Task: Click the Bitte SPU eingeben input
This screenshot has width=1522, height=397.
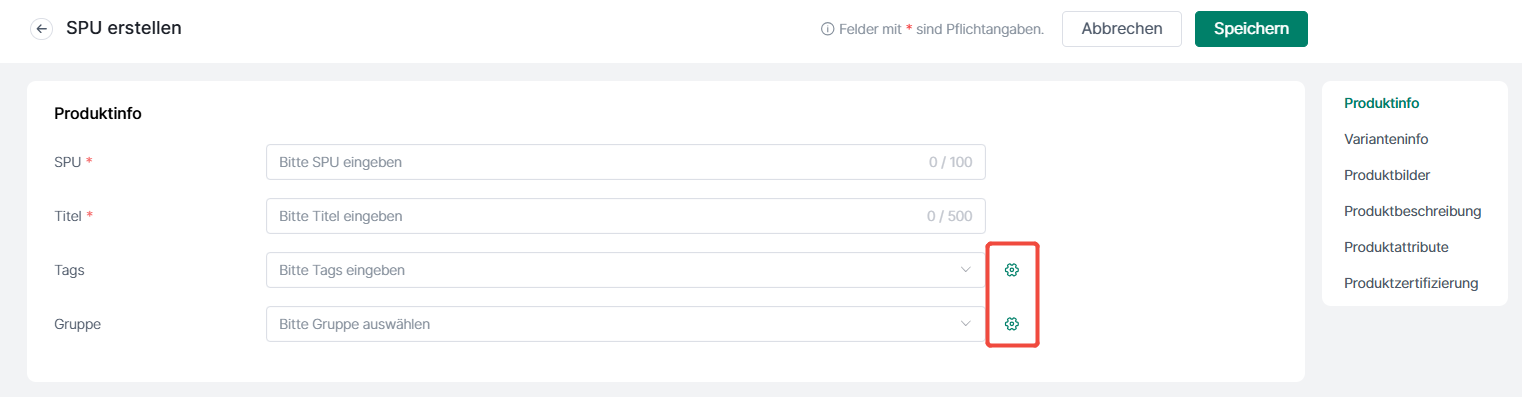Action: (626, 162)
